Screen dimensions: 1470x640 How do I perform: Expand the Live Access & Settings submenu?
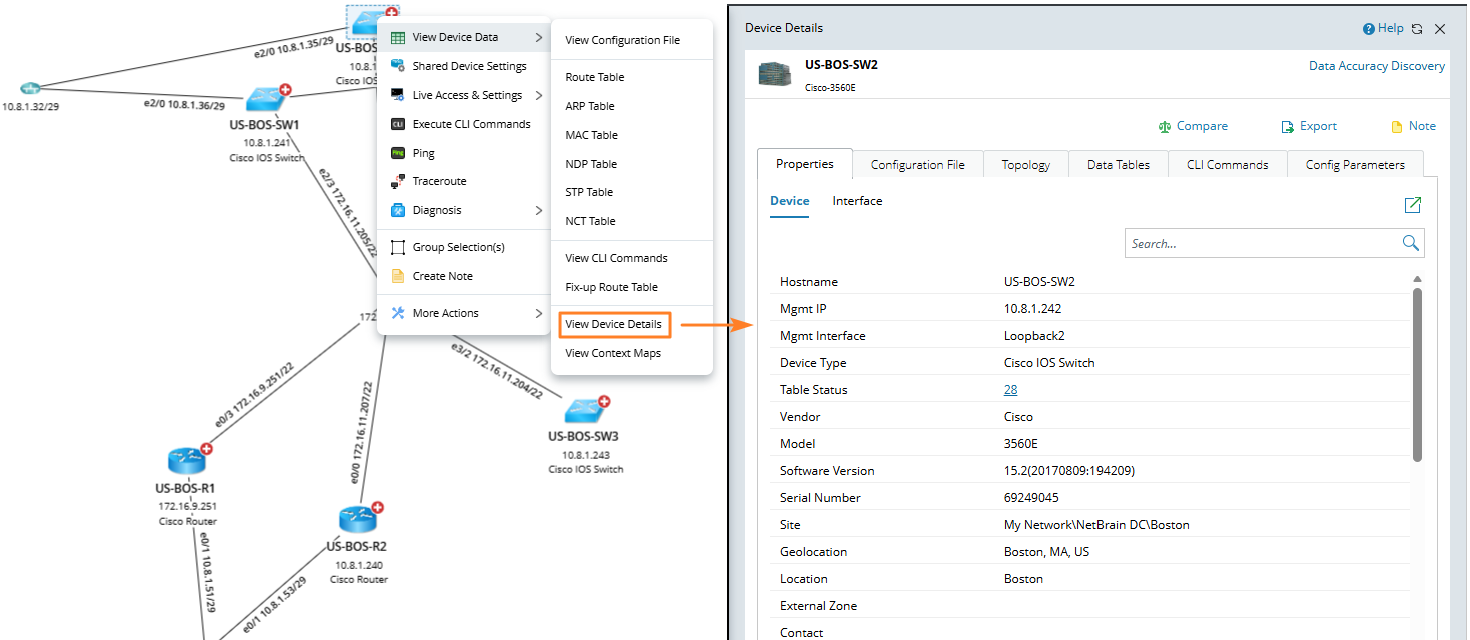[x=539, y=95]
